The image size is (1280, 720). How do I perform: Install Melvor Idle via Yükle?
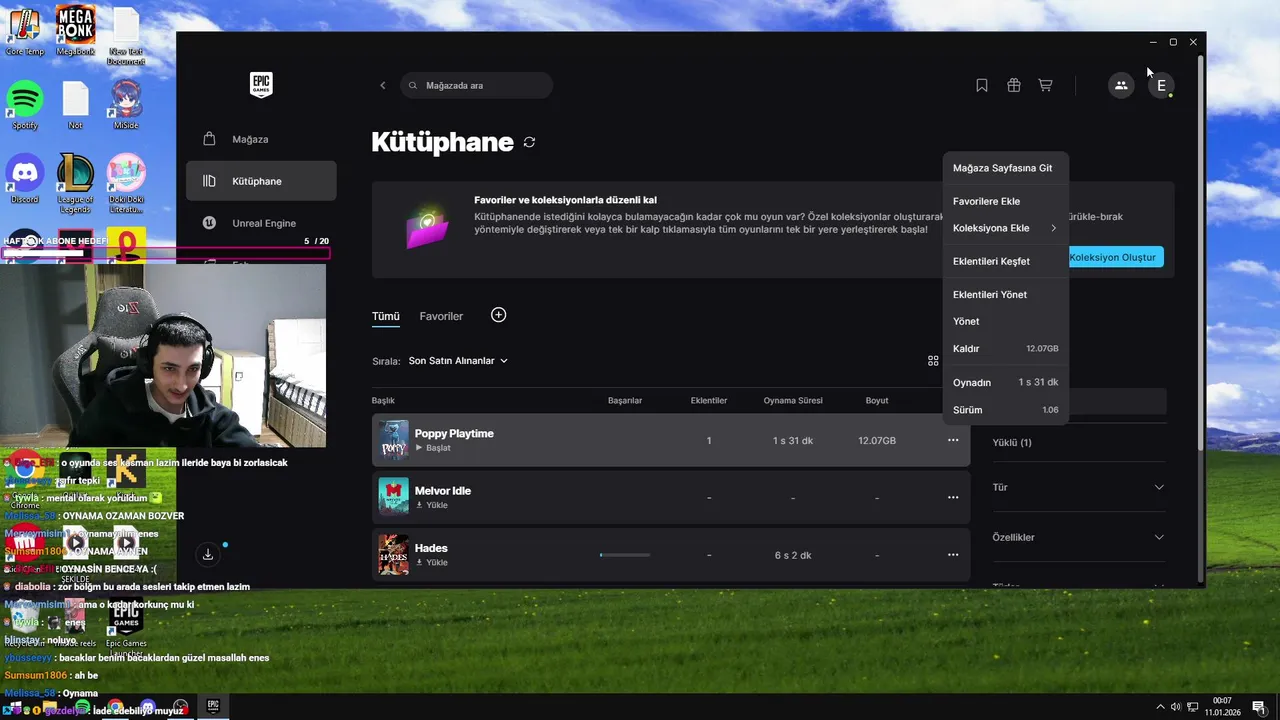(x=432, y=505)
